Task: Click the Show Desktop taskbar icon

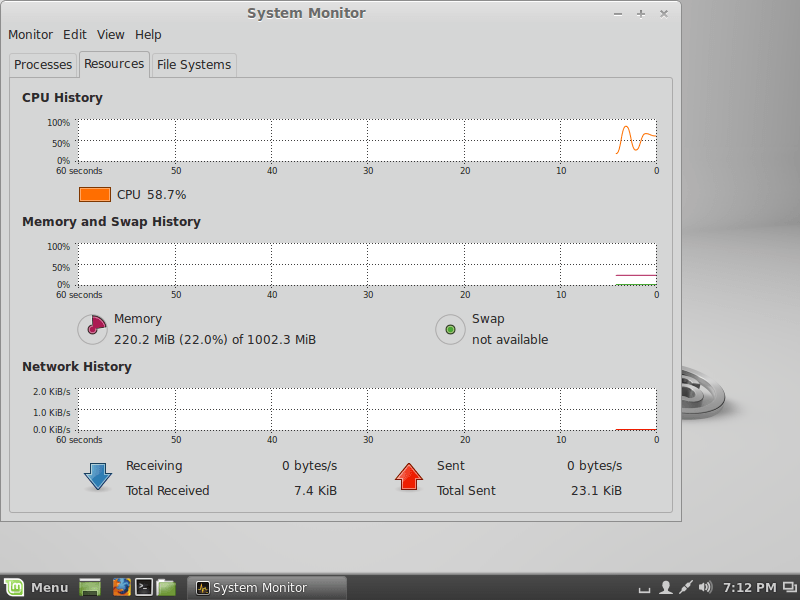Action: tap(90, 587)
